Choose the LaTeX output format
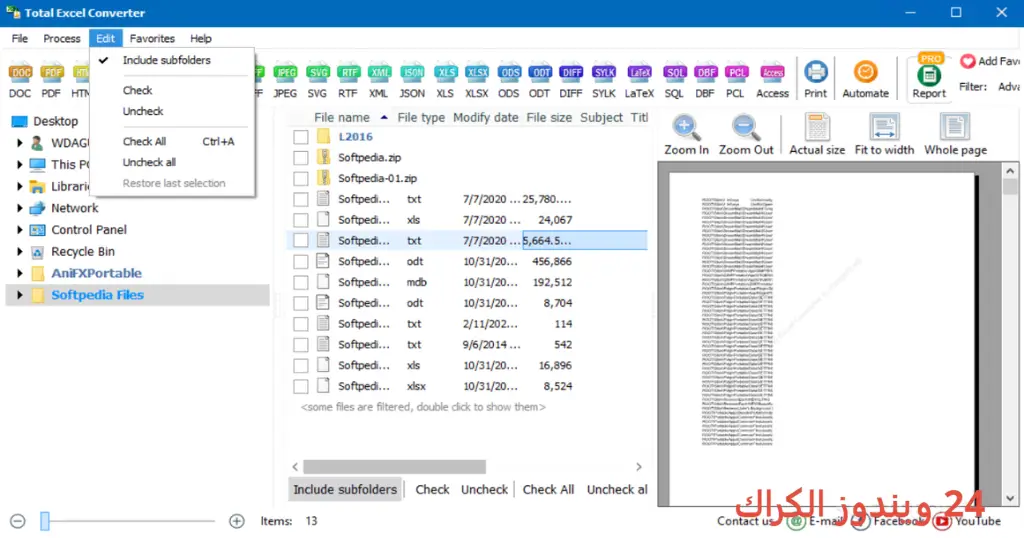 [639, 80]
